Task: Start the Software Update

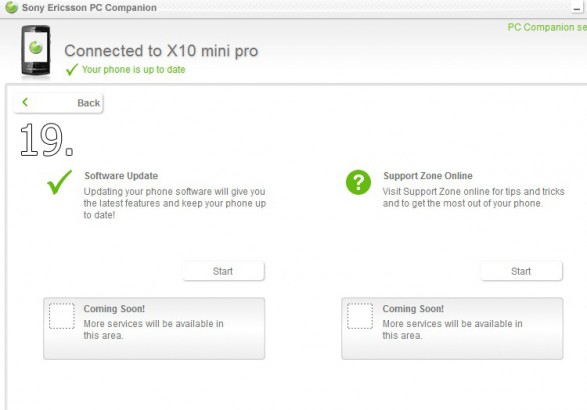Action: click(223, 271)
